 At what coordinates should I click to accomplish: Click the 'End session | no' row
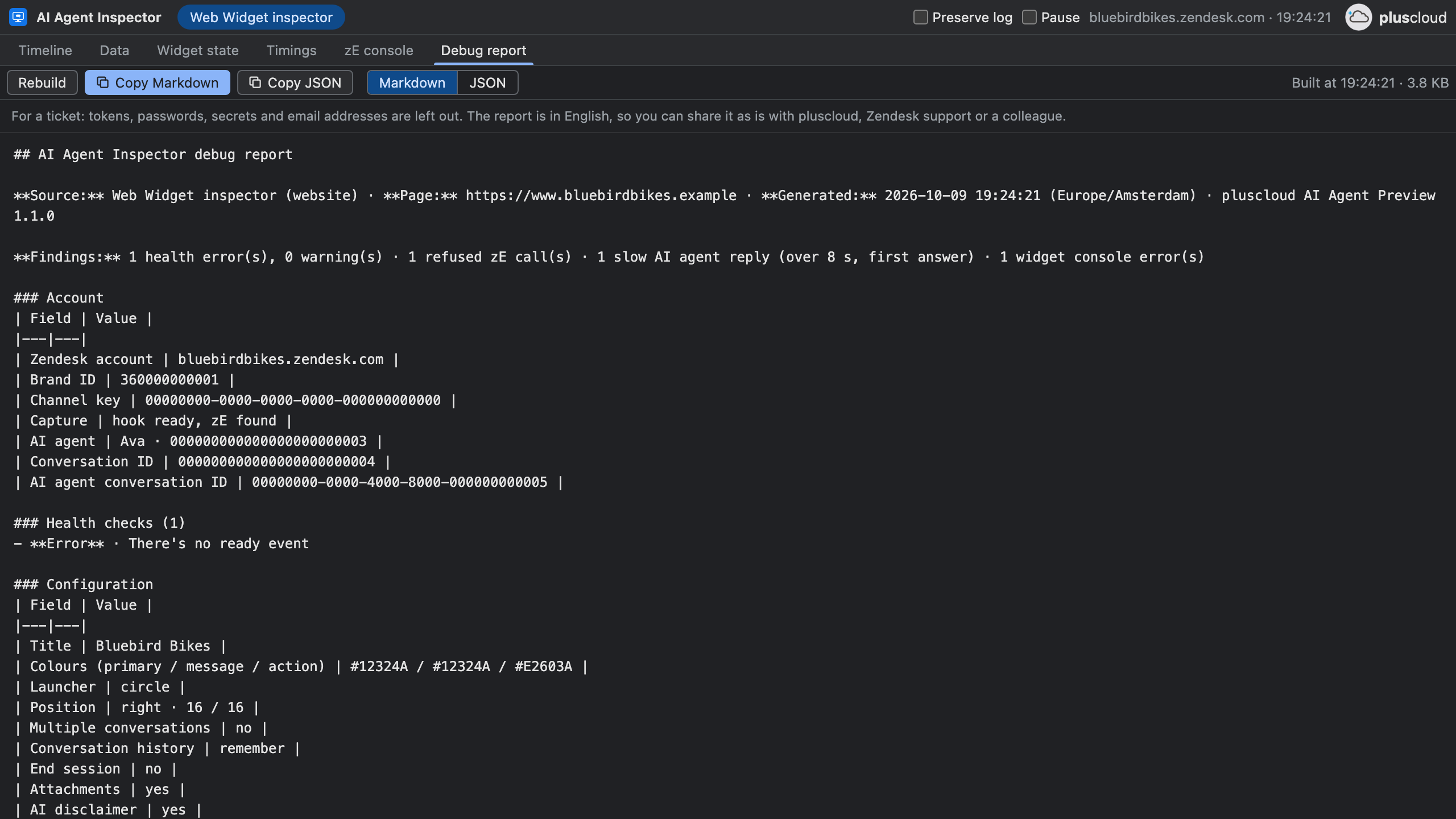[x=96, y=769]
